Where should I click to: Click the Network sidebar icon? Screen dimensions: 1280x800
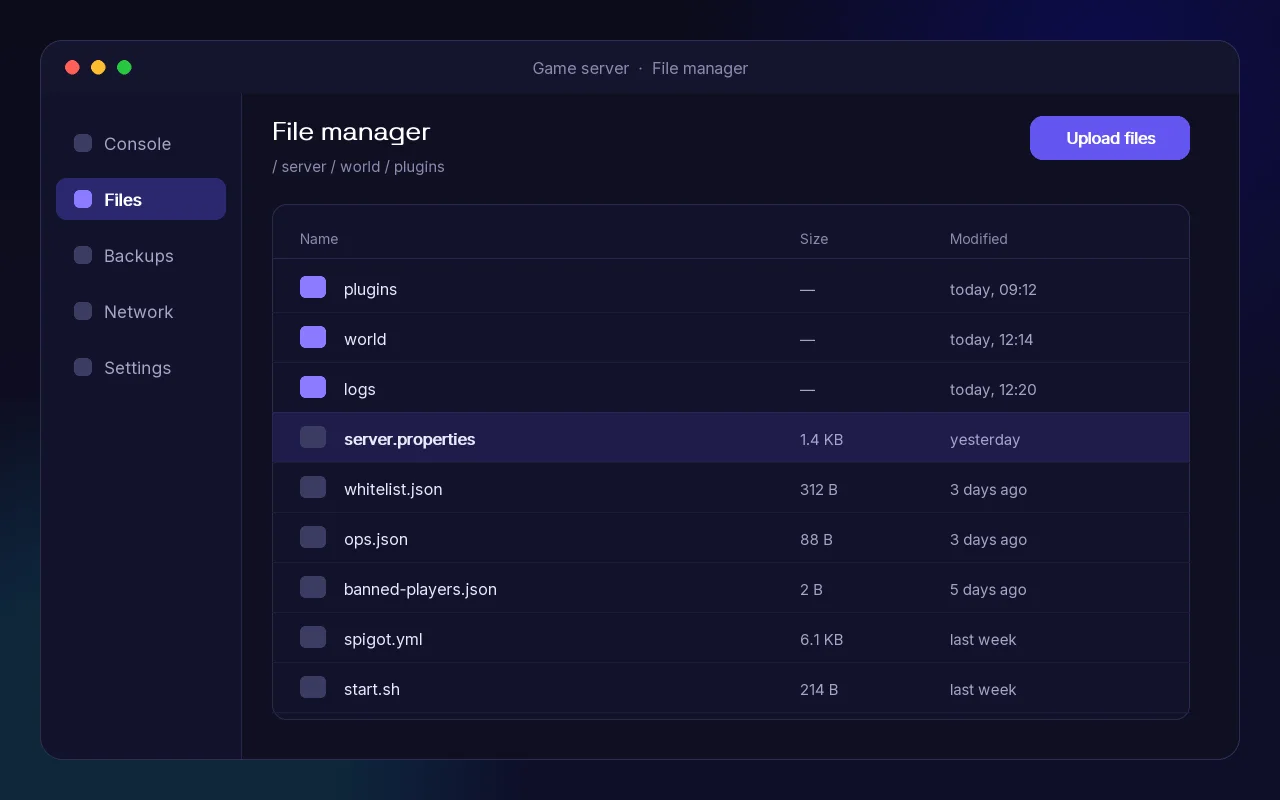[83, 311]
